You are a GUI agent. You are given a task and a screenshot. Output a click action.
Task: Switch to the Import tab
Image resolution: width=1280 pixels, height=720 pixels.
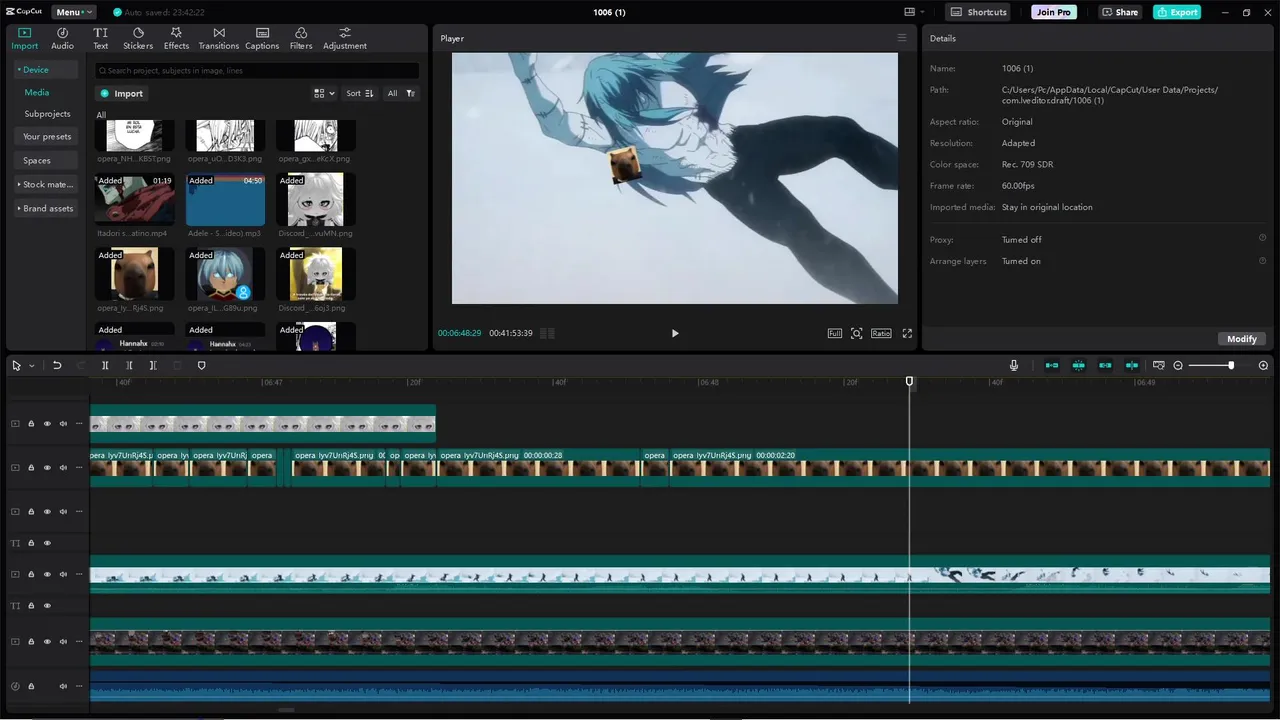pos(24,39)
